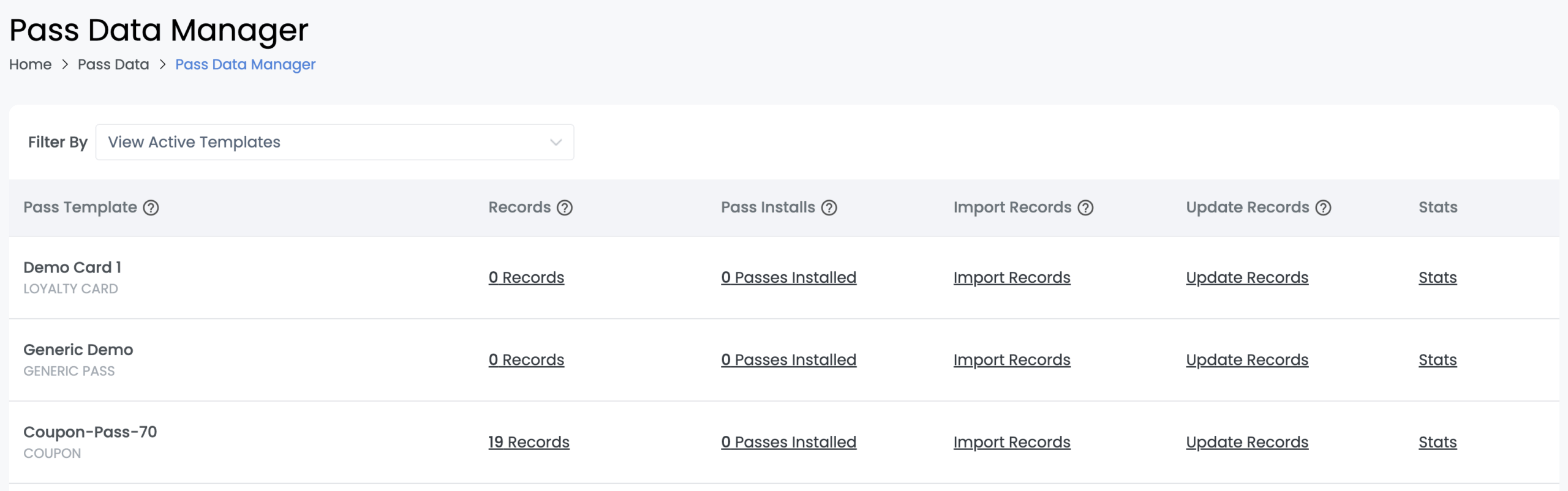
Task: View 0 Passes Installed for Demo Card 1
Action: (x=788, y=277)
